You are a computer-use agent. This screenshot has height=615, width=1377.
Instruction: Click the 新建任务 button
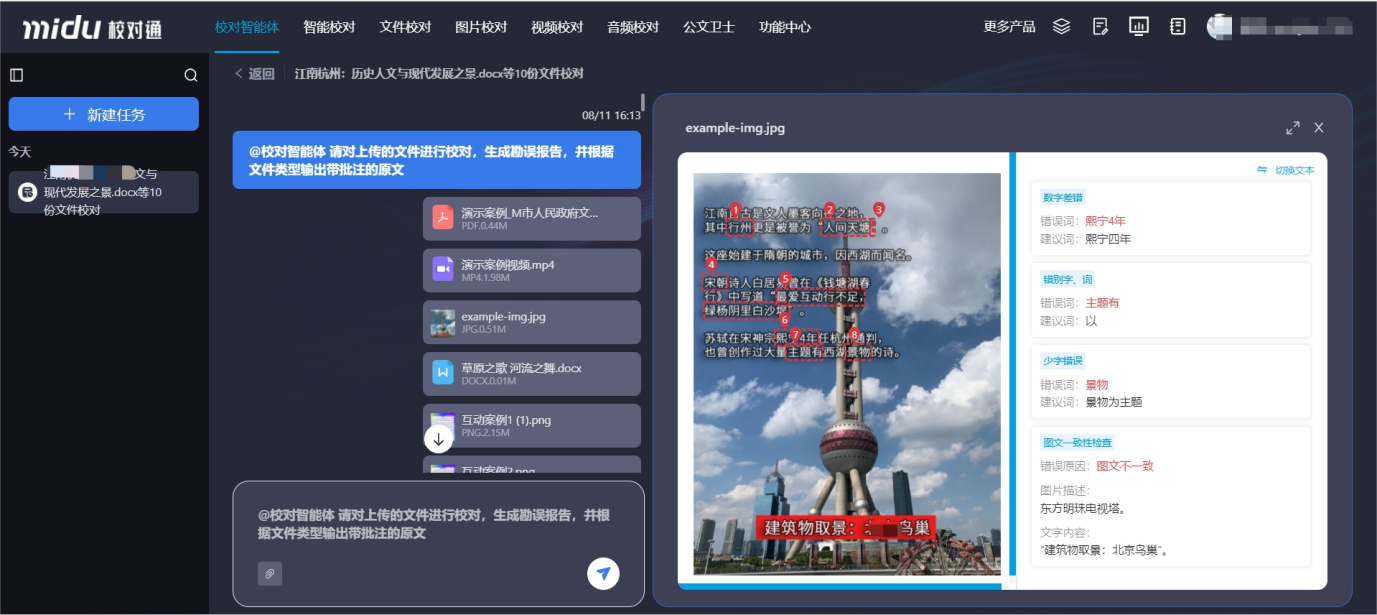103,113
